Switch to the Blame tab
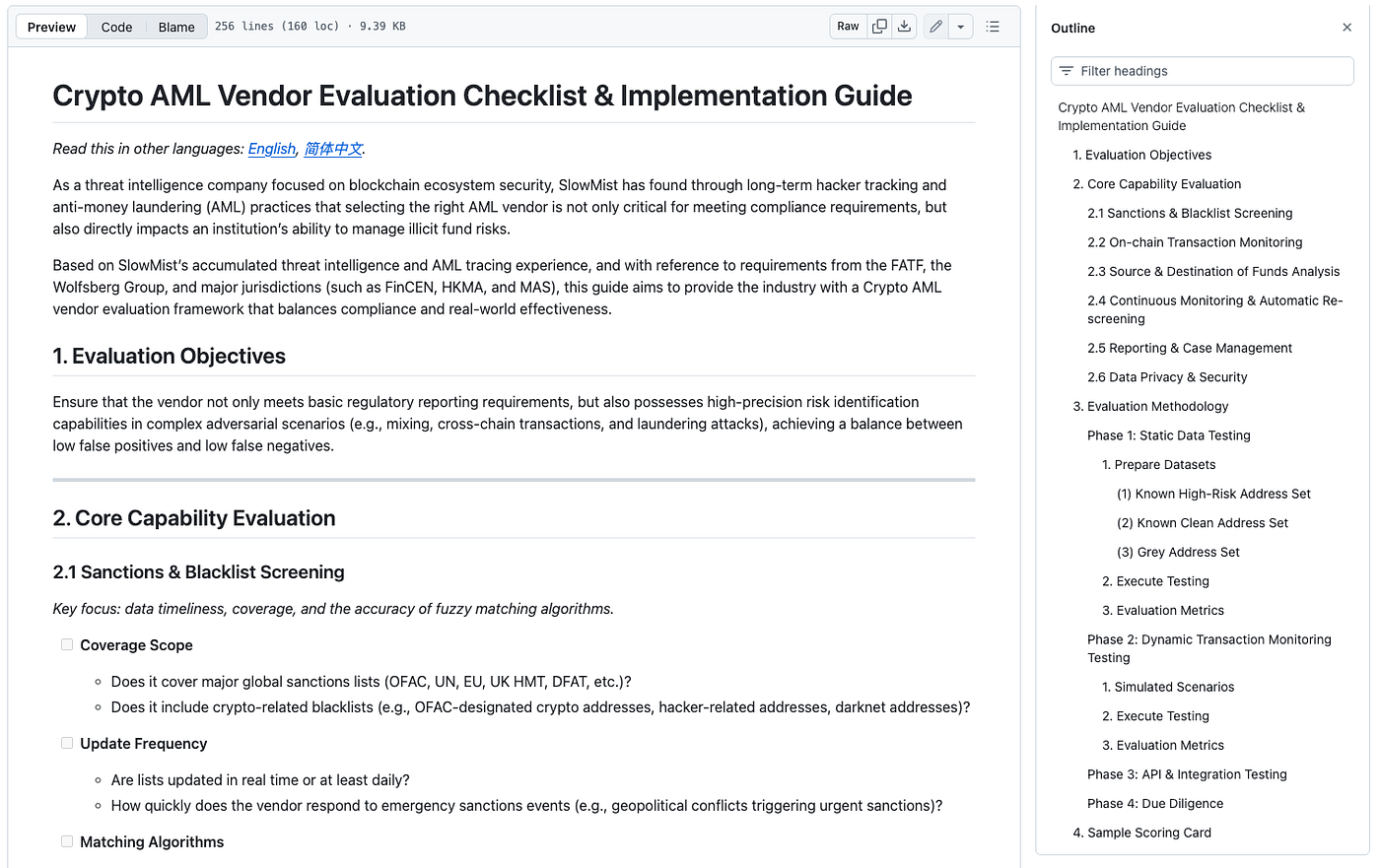1380x868 pixels. coord(176,27)
